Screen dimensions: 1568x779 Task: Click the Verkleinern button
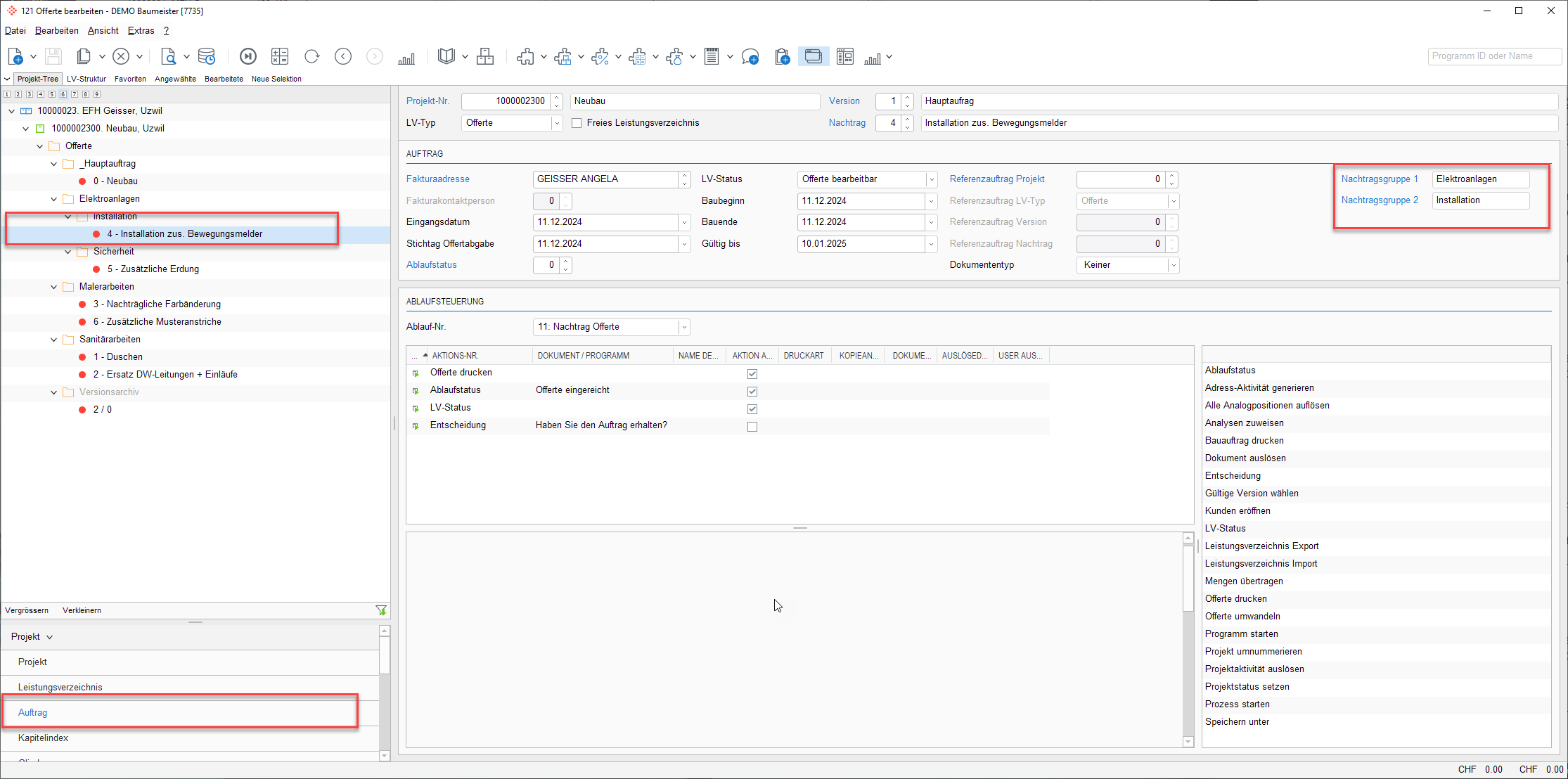[82, 610]
